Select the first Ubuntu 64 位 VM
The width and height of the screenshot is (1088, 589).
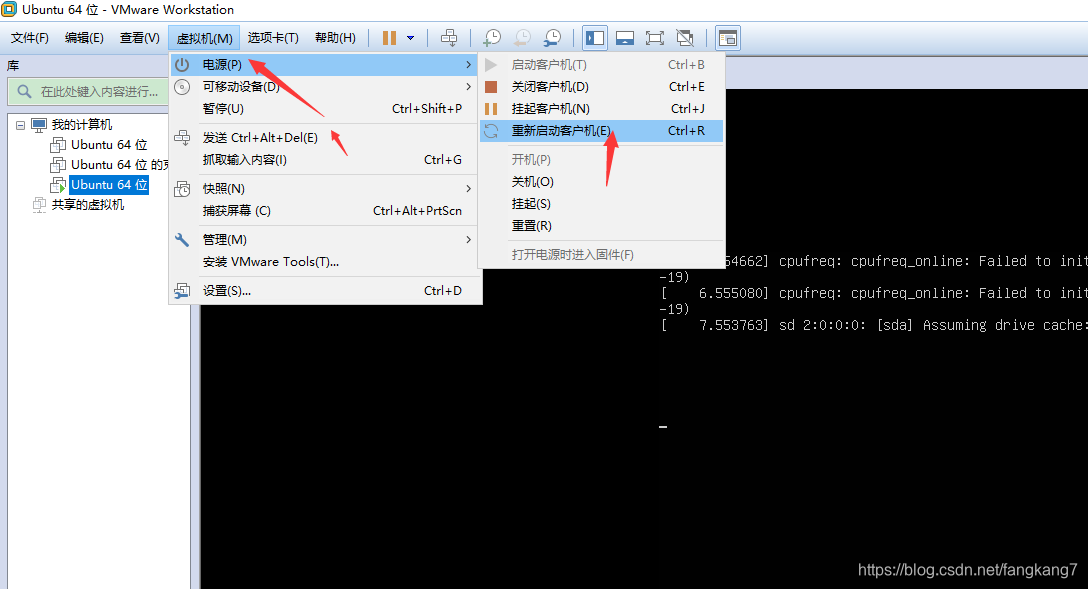point(109,145)
